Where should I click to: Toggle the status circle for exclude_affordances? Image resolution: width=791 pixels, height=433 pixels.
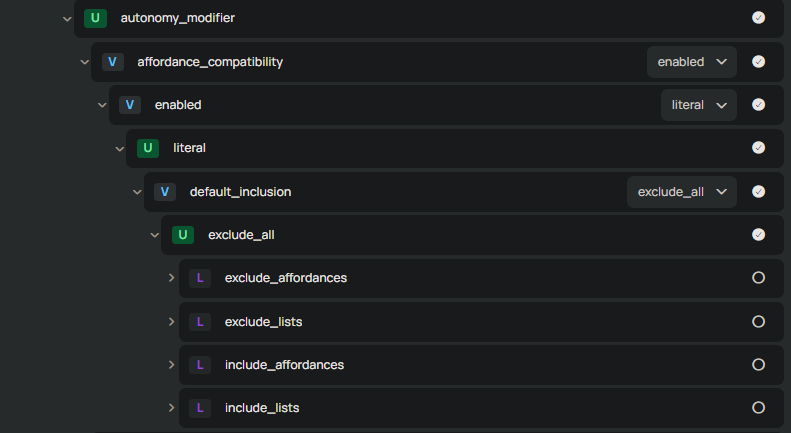(758, 278)
